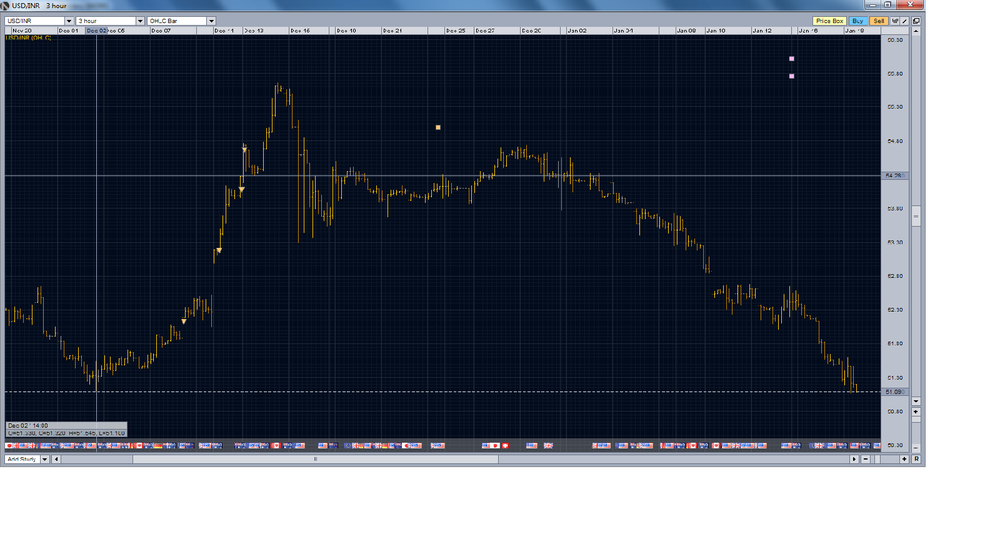Click the orange Sell button
The image size is (1000, 537).
[879, 21]
